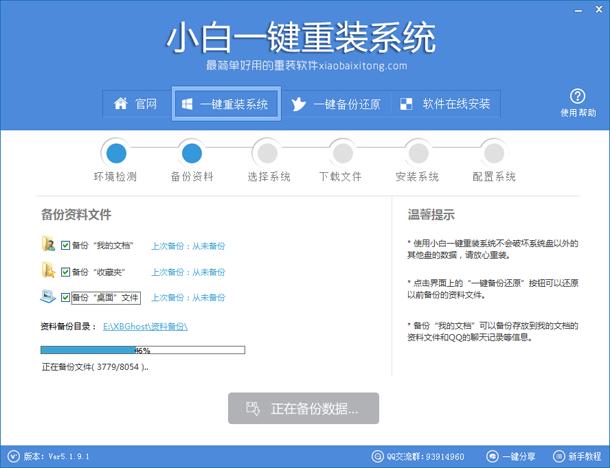The width and height of the screenshot is (610, 468).
Task: Click the 环境检测 step circle
Action: [116, 153]
